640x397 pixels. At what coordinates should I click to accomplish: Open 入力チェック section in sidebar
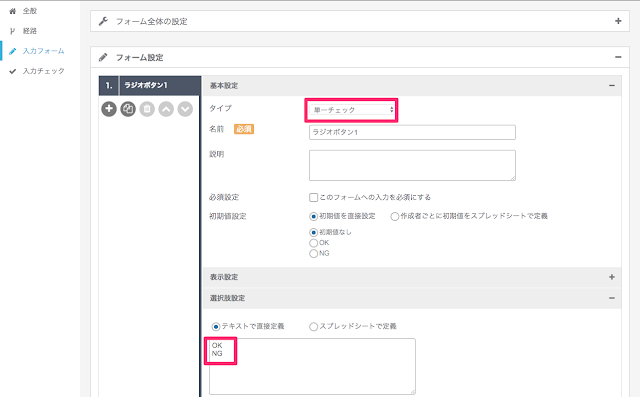pos(37,71)
